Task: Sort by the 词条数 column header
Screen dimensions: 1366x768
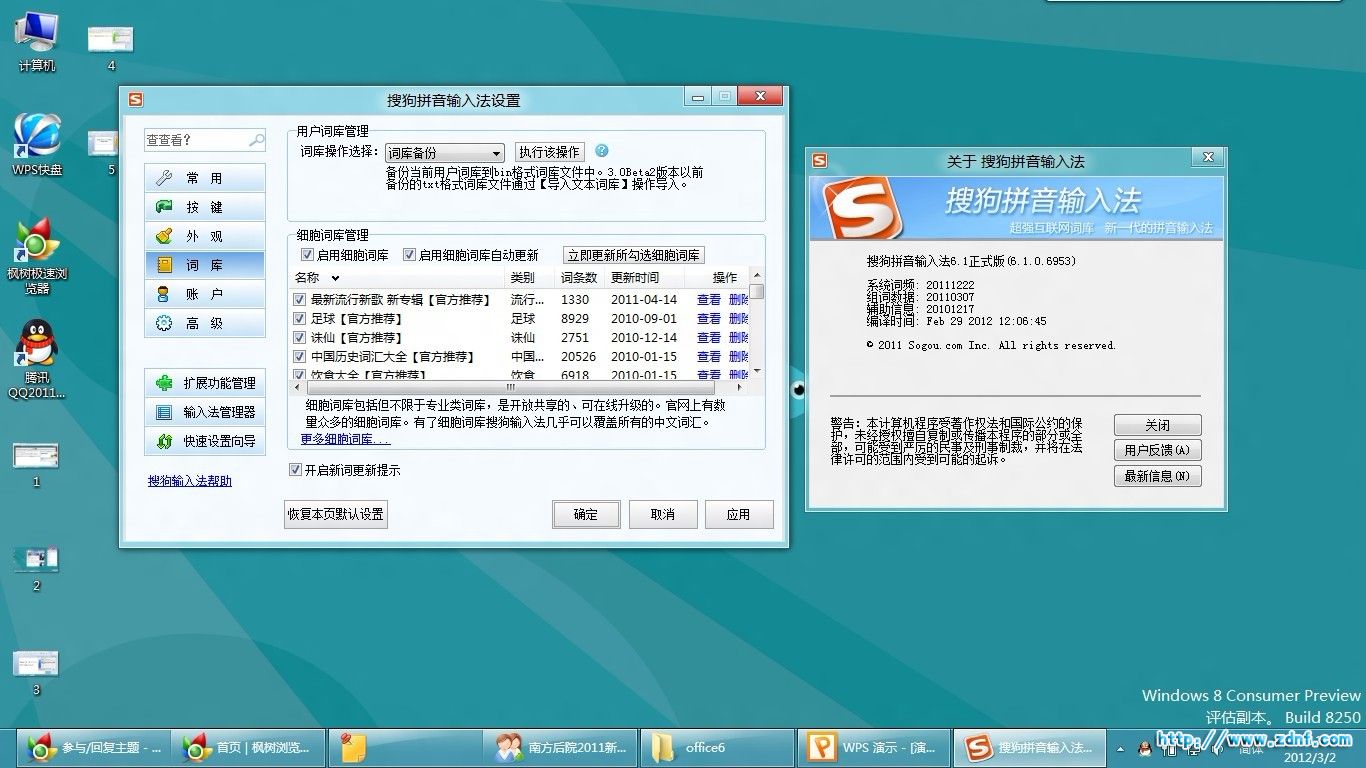Action: [581, 278]
